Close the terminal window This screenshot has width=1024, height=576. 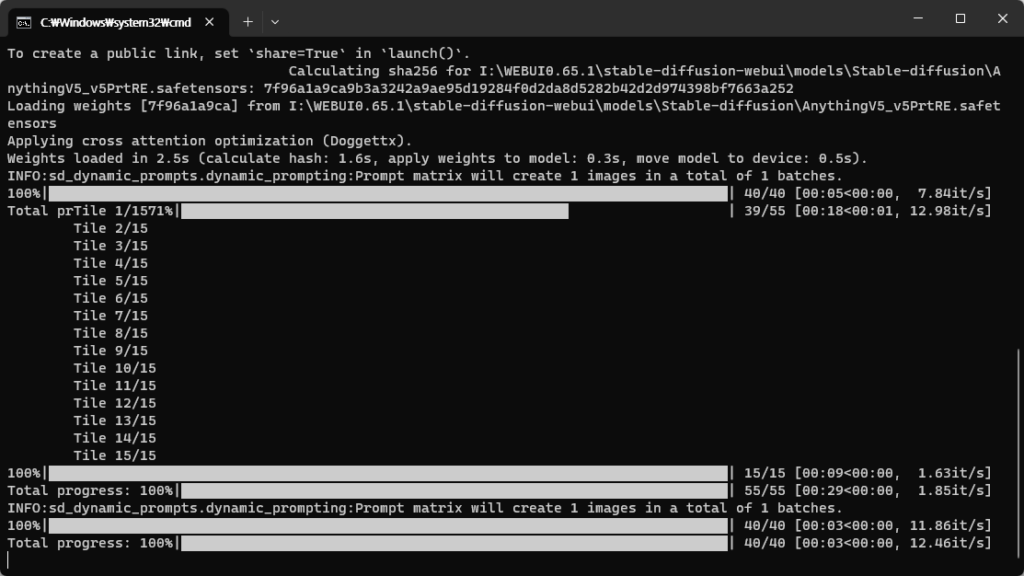(1002, 18)
